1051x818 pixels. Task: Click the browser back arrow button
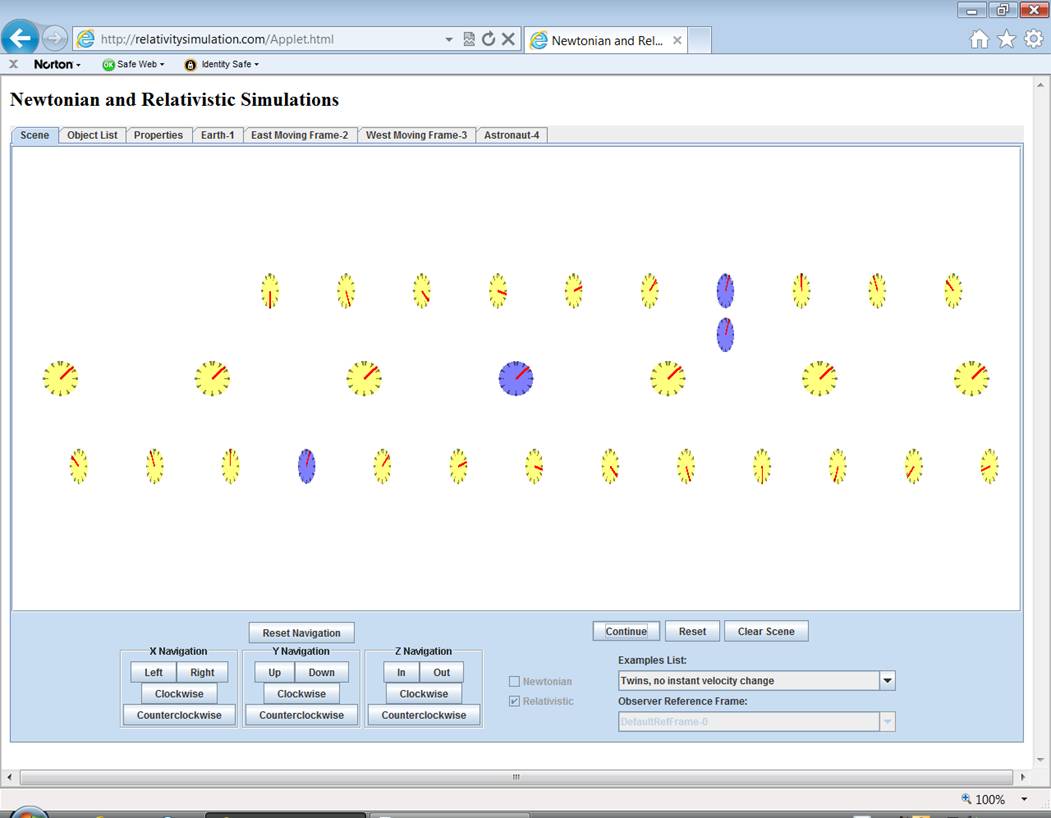click(20, 39)
